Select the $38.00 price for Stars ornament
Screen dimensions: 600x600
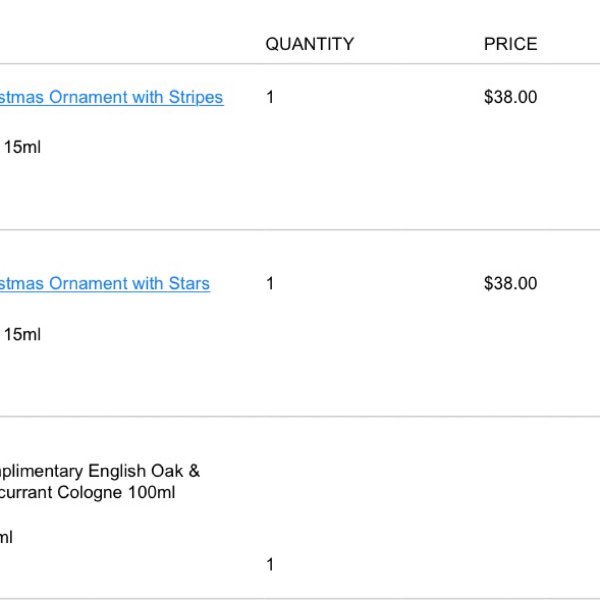[x=510, y=284]
